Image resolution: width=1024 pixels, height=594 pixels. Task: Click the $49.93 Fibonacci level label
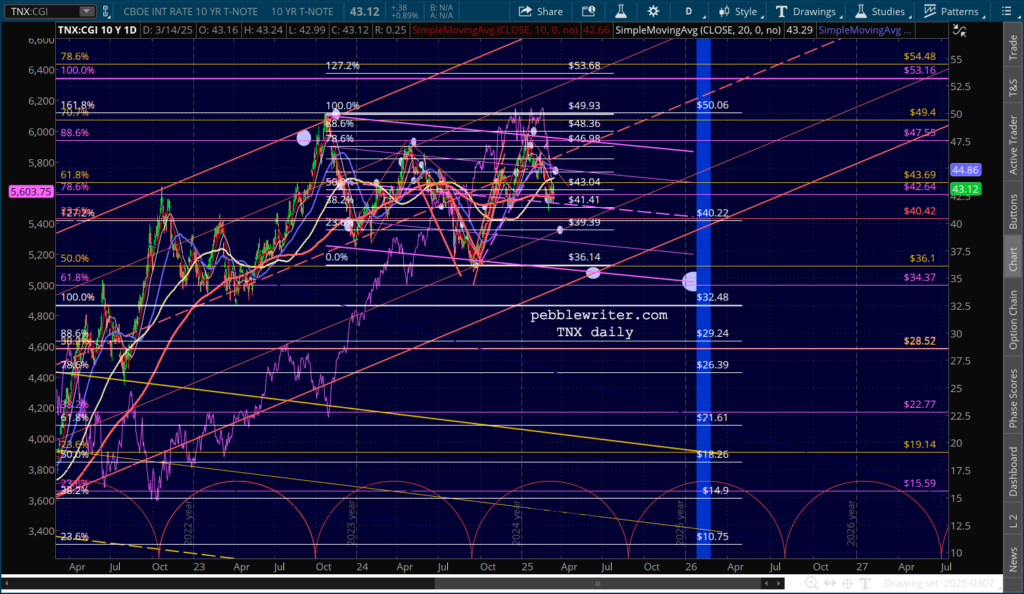pos(584,105)
